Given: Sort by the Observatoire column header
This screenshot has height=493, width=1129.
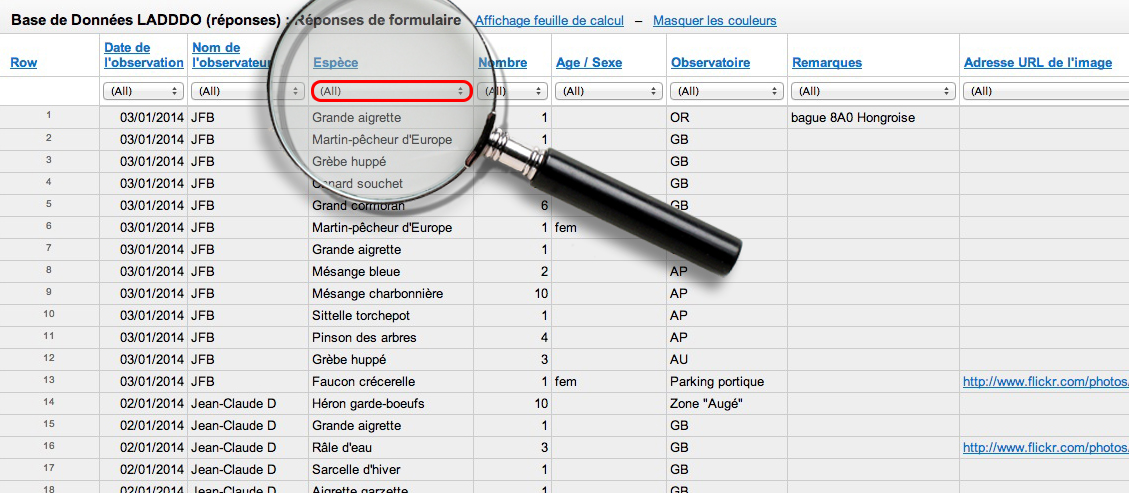Looking at the screenshot, I should [710, 63].
